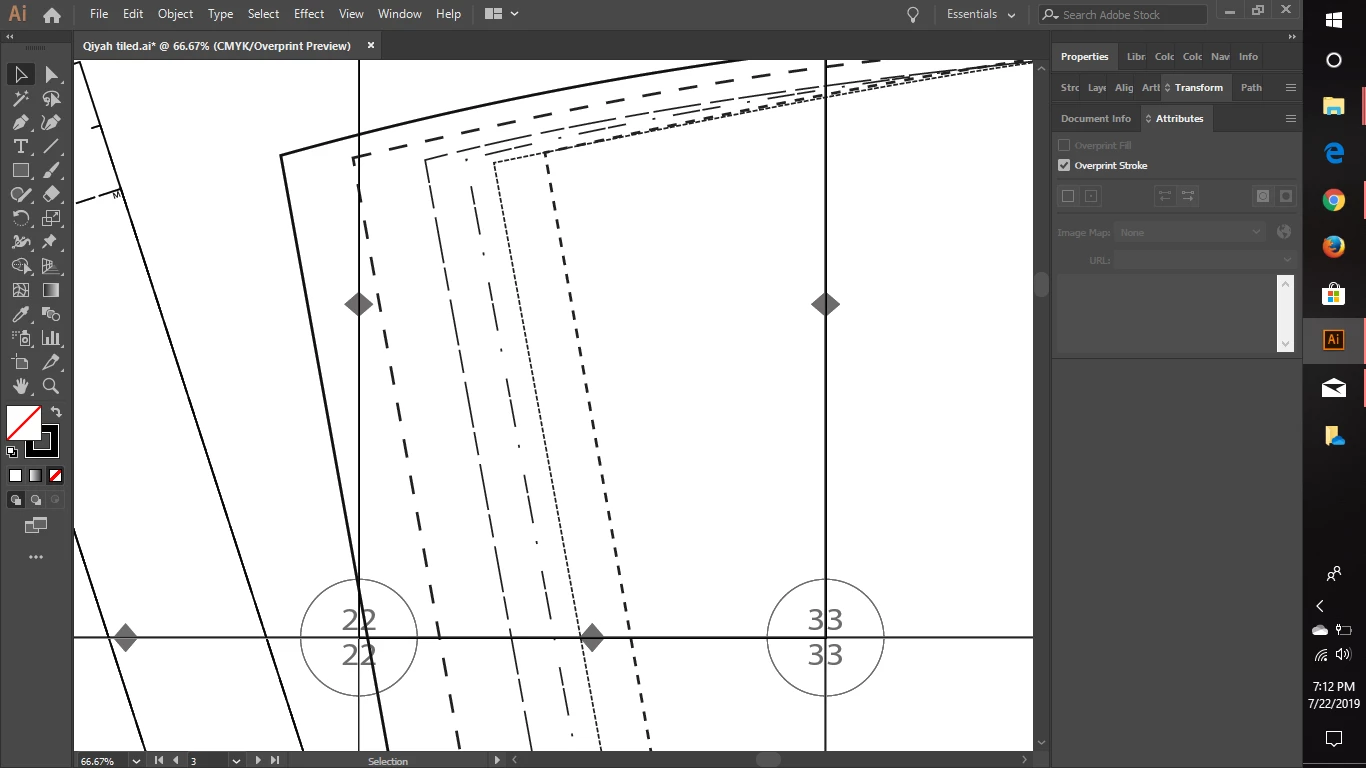Image resolution: width=1366 pixels, height=768 pixels.
Task: Click the Fill color box
Action: tap(23, 423)
